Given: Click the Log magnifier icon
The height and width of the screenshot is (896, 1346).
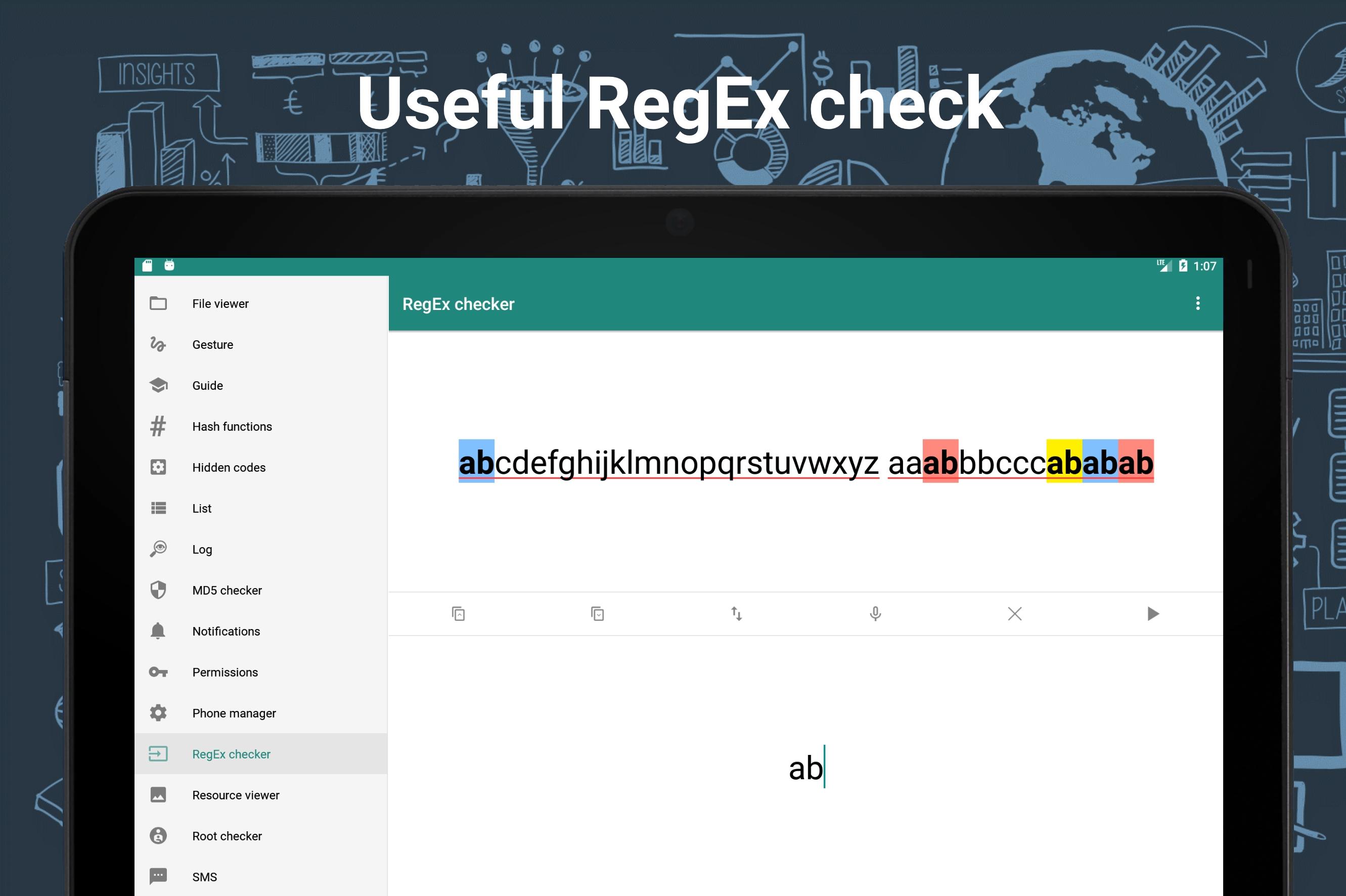Looking at the screenshot, I should [x=158, y=549].
